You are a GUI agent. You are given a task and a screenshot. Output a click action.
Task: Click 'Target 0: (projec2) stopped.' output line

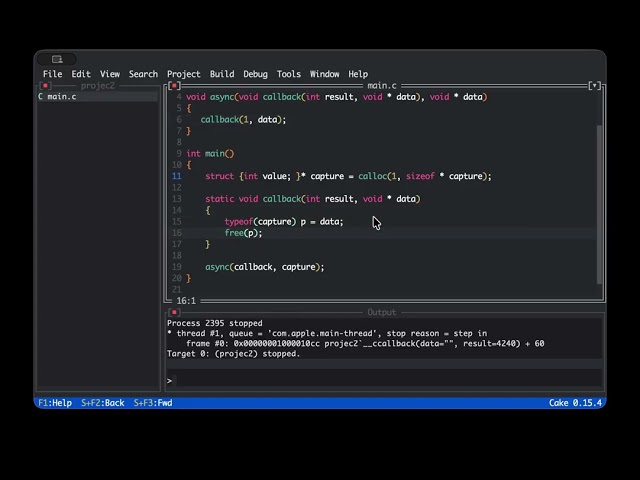click(x=233, y=354)
